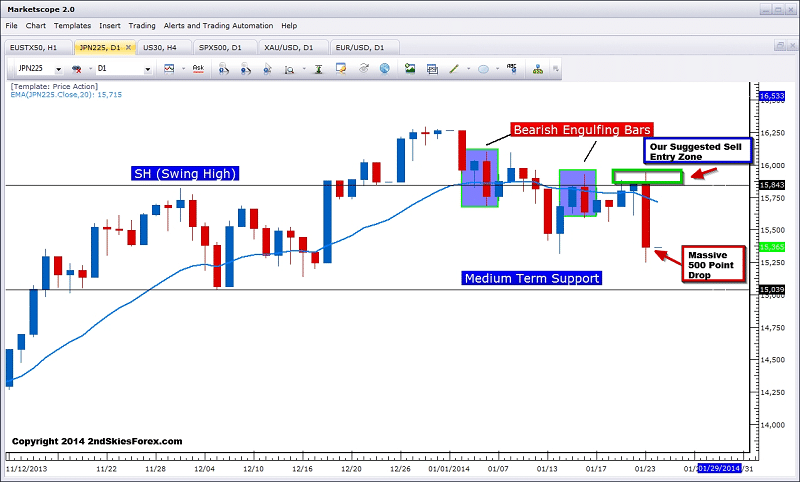This screenshot has height=482, width=800.
Task: Select the cursor pointer mode icon
Action: point(267,69)
